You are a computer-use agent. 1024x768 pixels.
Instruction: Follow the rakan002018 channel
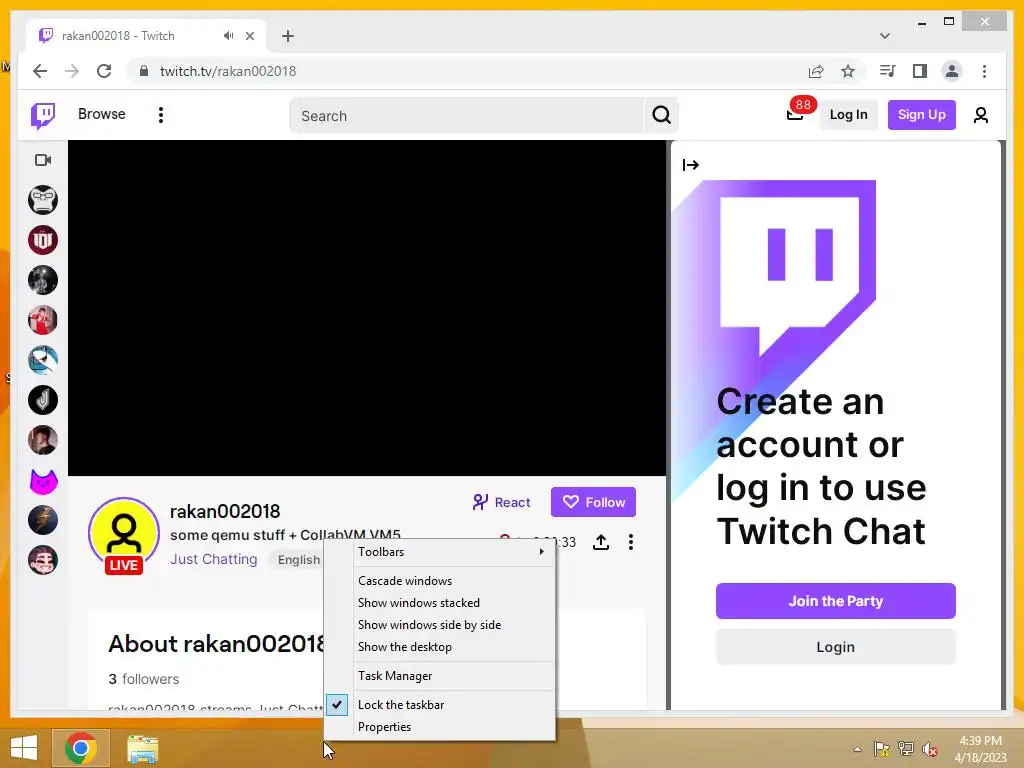point(593,502)
